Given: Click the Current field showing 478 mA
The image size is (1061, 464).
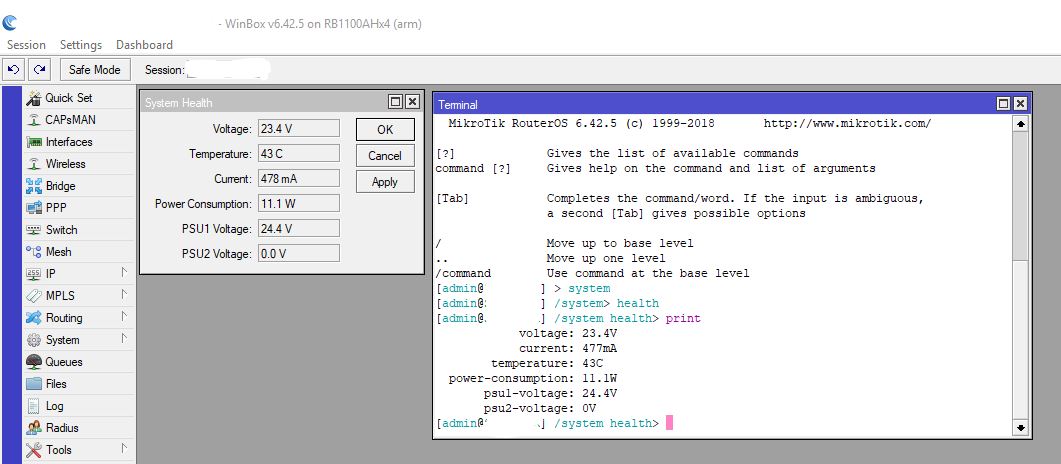Looking at the screenshot, I should (x=298, y=179).
